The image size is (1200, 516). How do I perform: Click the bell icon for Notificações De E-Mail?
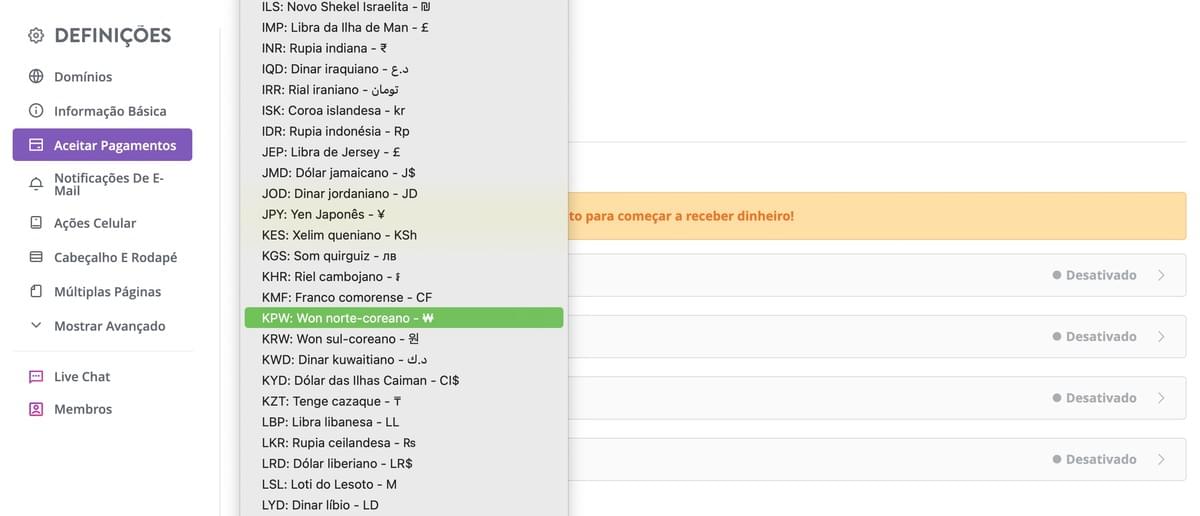(x=36, y=184)
